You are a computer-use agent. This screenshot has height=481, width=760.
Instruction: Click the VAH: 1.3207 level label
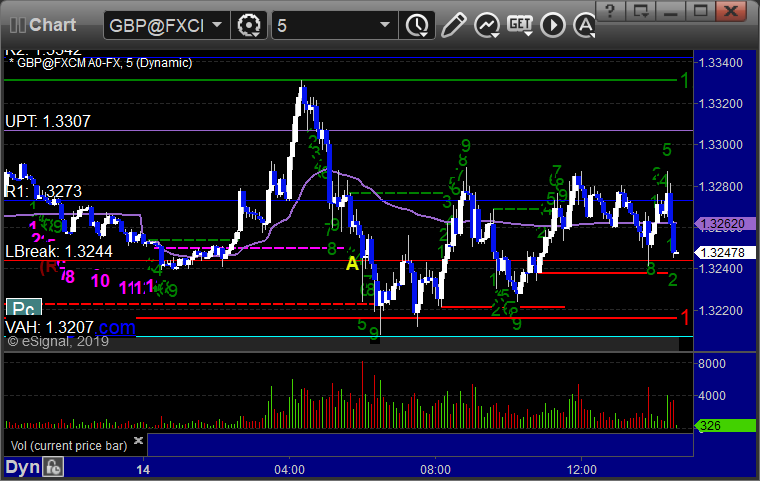pyautogui.click(x=48, y=327)
